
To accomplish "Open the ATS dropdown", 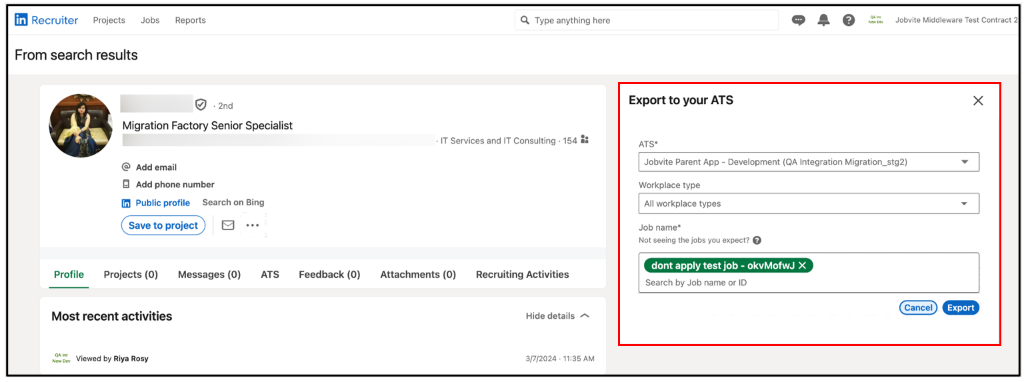I will (809, 162).
